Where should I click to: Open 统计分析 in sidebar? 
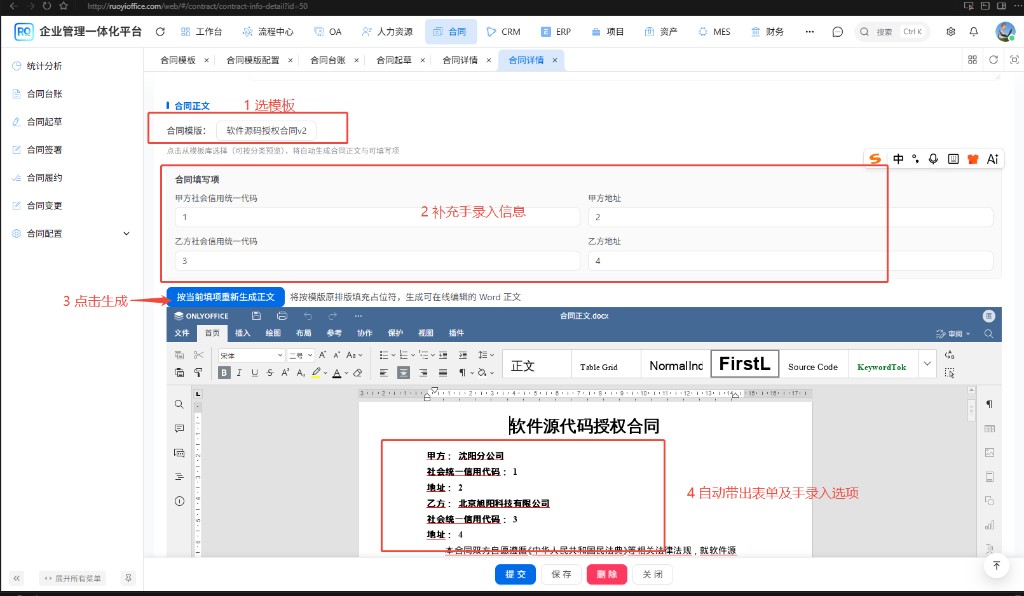point(44,66)
